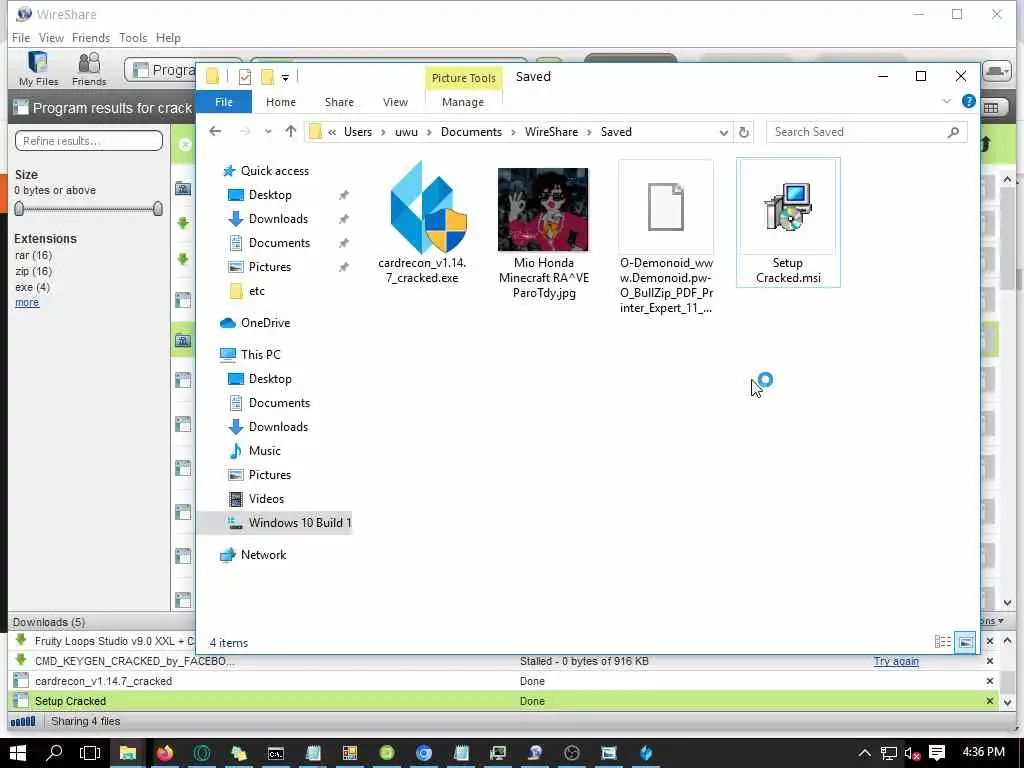Viewport: 1024px width, 768px height.
Task: Select This PC in navigation pane
Action: pyautogui.click(x=260, y=355)
